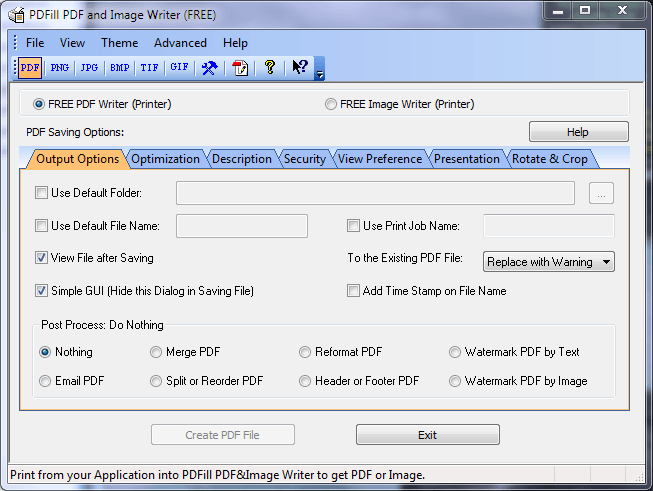Click the Exit button
The image size is (653, 491).
tap(428, 435)
